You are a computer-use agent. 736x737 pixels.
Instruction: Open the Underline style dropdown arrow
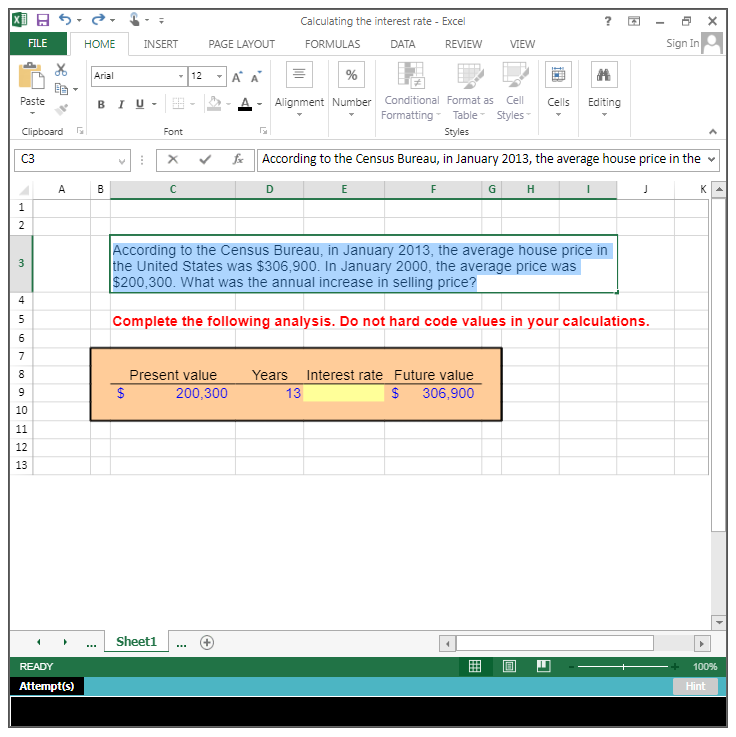pos(154,104)
